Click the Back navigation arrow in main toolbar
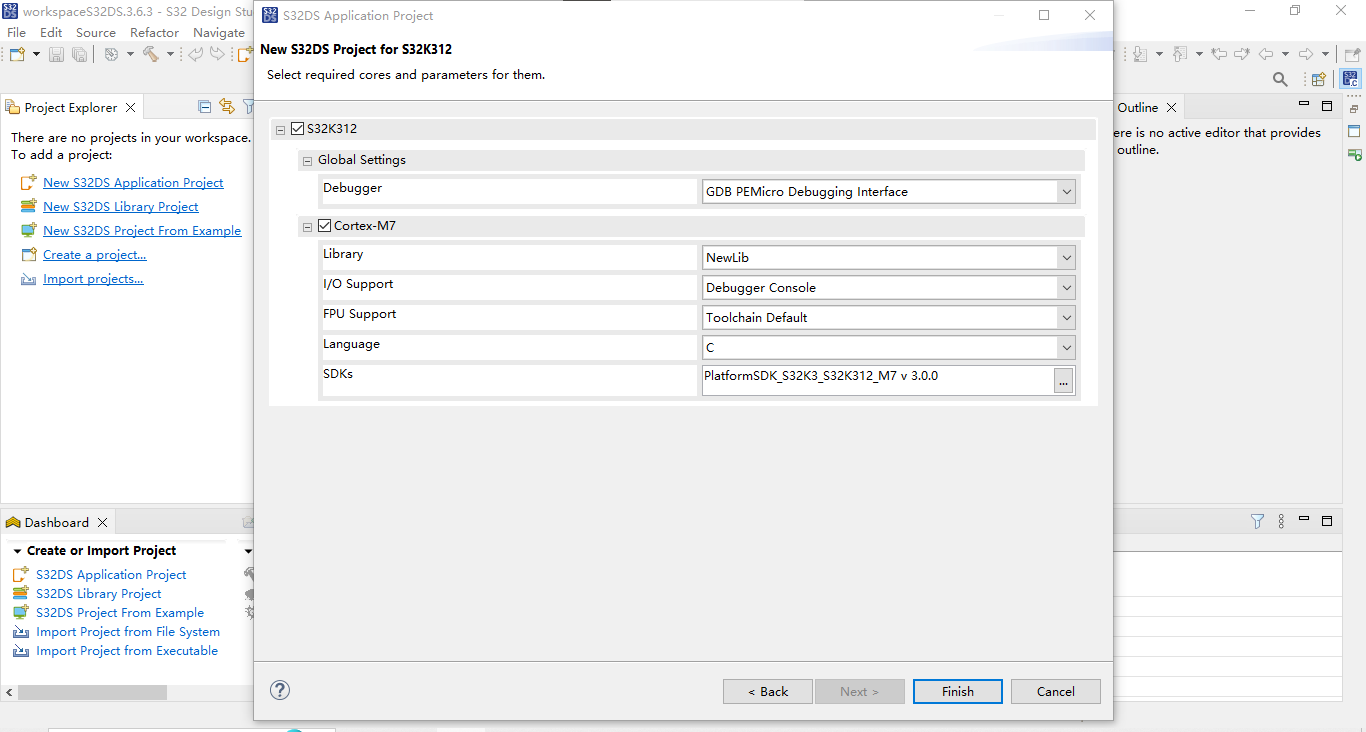 coord(1265,54)
